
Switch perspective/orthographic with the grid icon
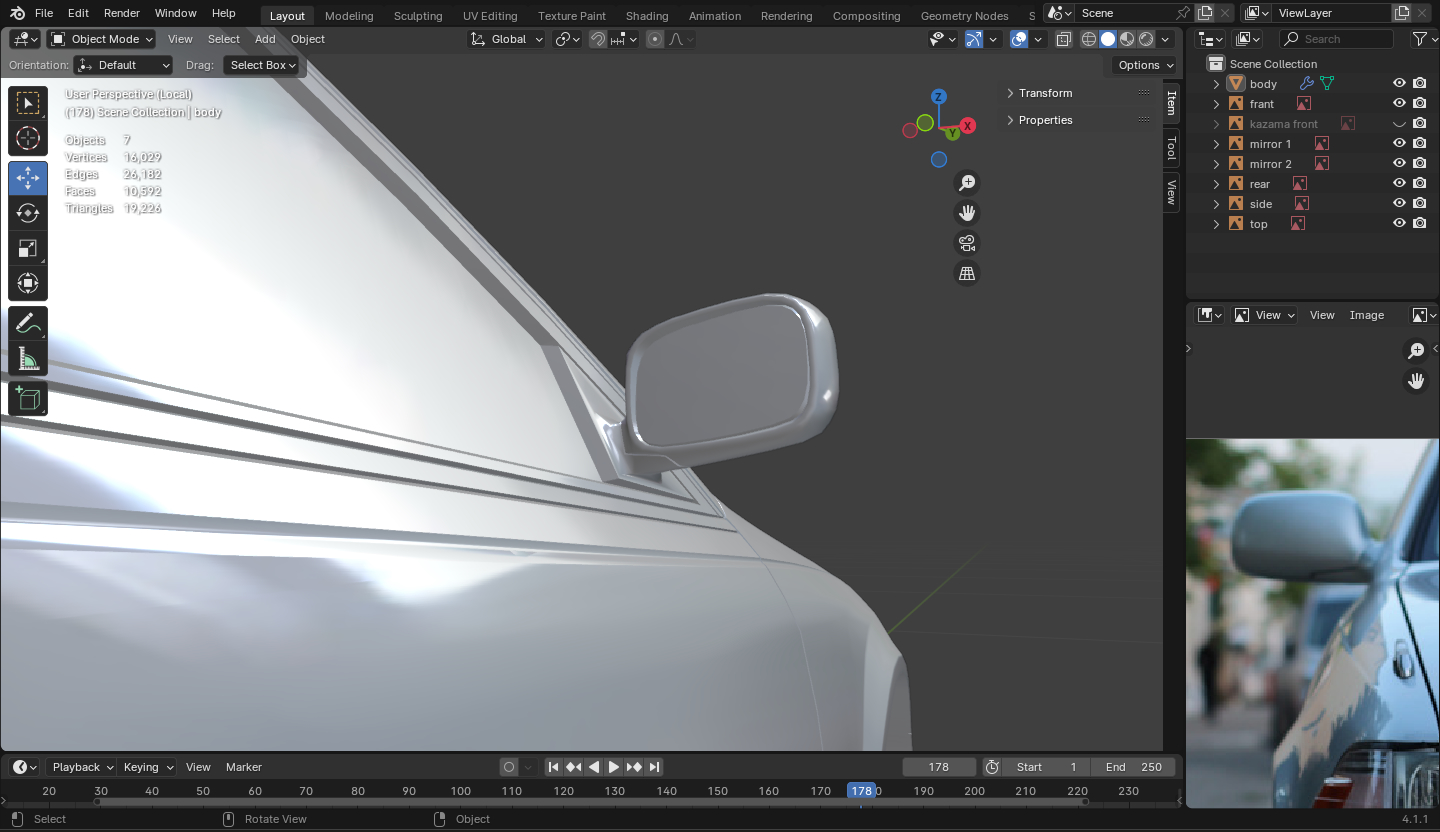[x=967, y=273]
